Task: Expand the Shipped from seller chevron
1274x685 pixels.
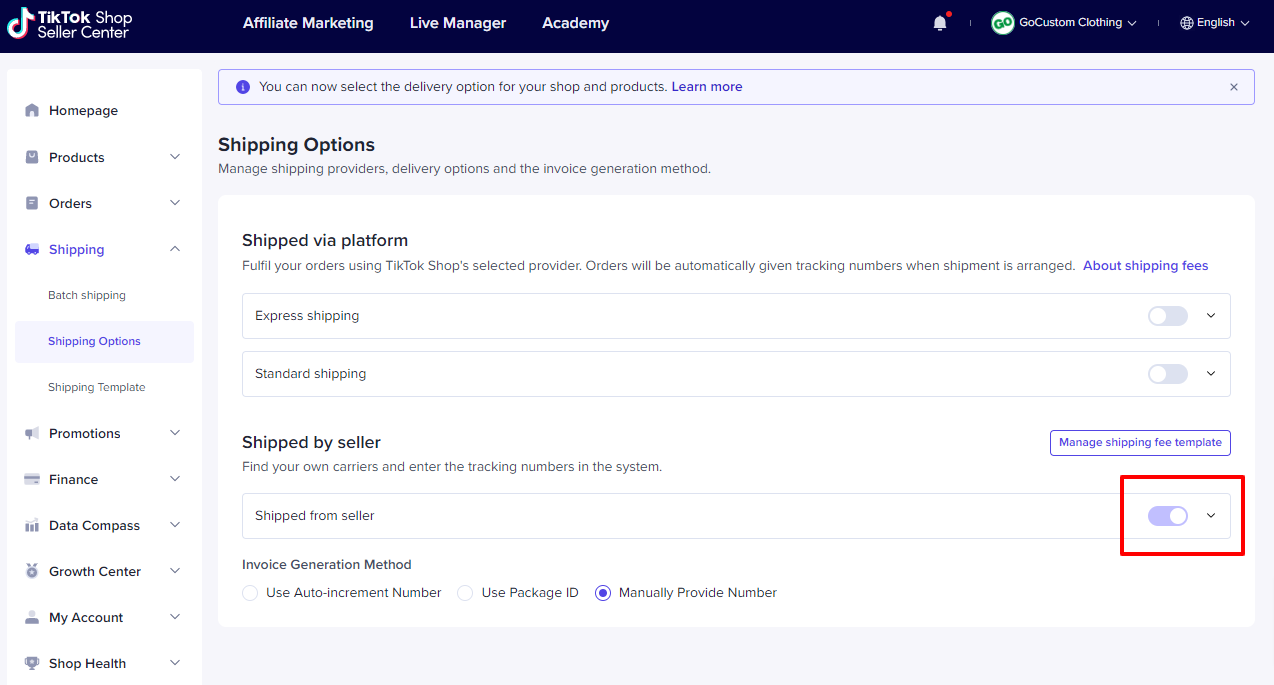Action: point(1211,516)
